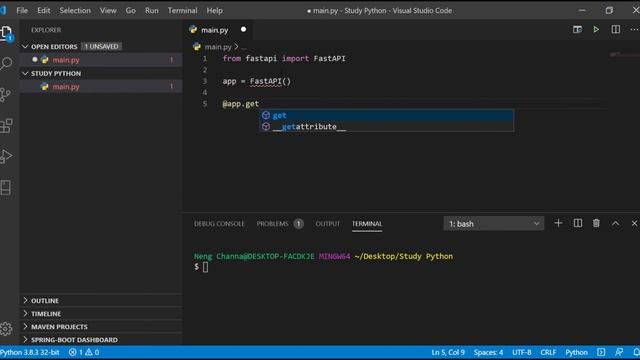The width and height of the screenshot is (640, 360).
Task: Switch to the Terminal tab
Action: 367,224
